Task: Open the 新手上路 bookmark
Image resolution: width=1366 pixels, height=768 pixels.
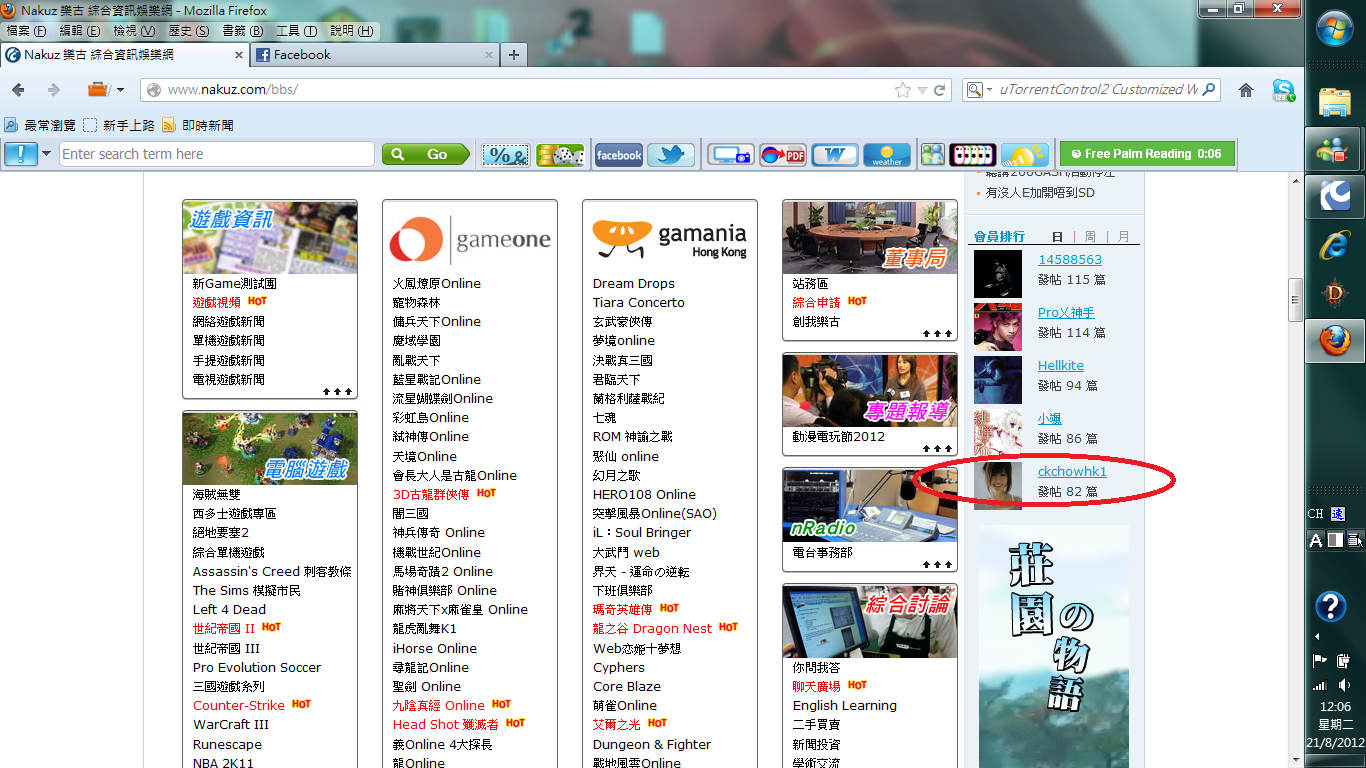Action: (x=119, y=126)
